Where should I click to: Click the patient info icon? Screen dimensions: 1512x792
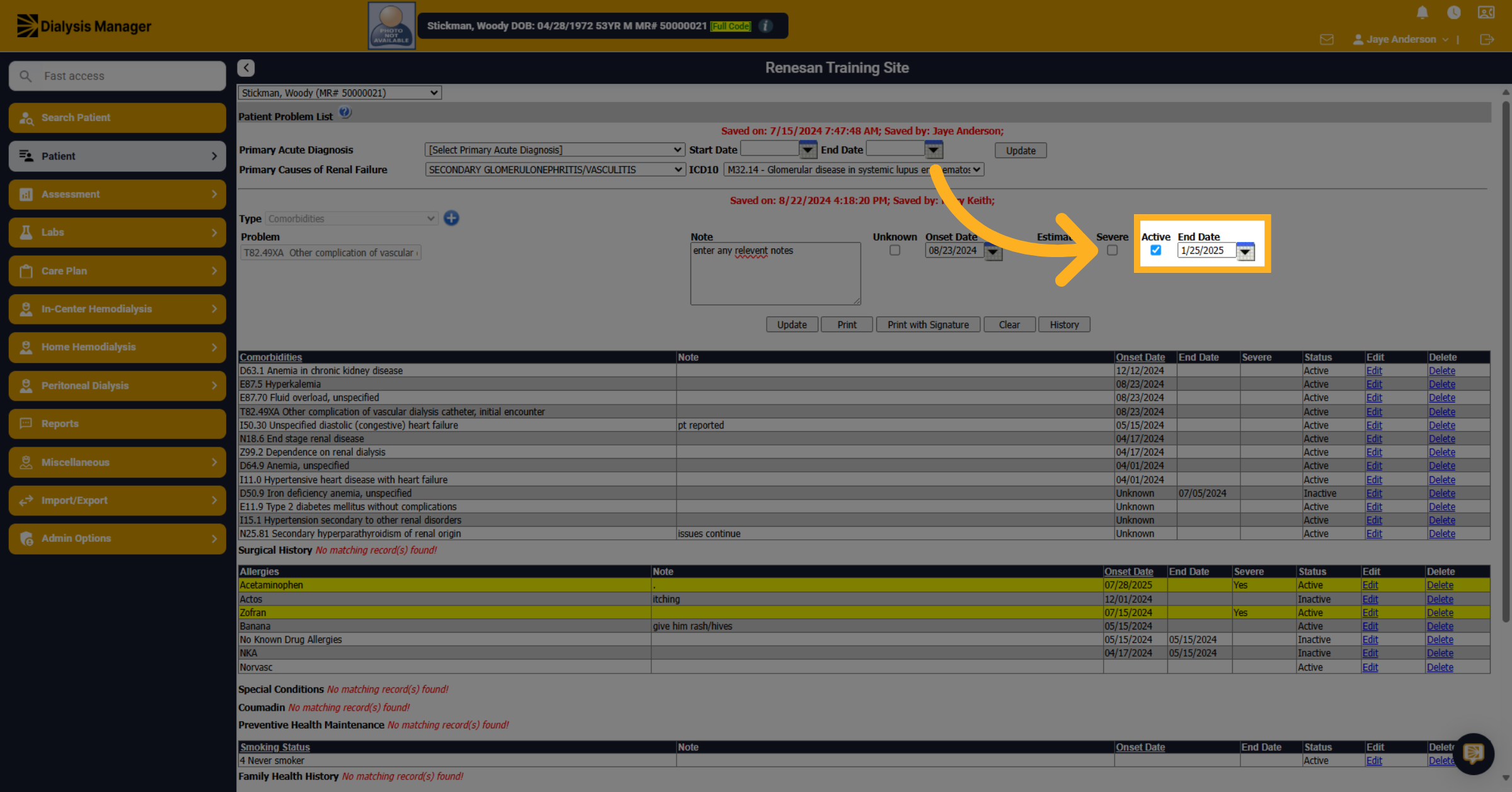pos(766,26)
